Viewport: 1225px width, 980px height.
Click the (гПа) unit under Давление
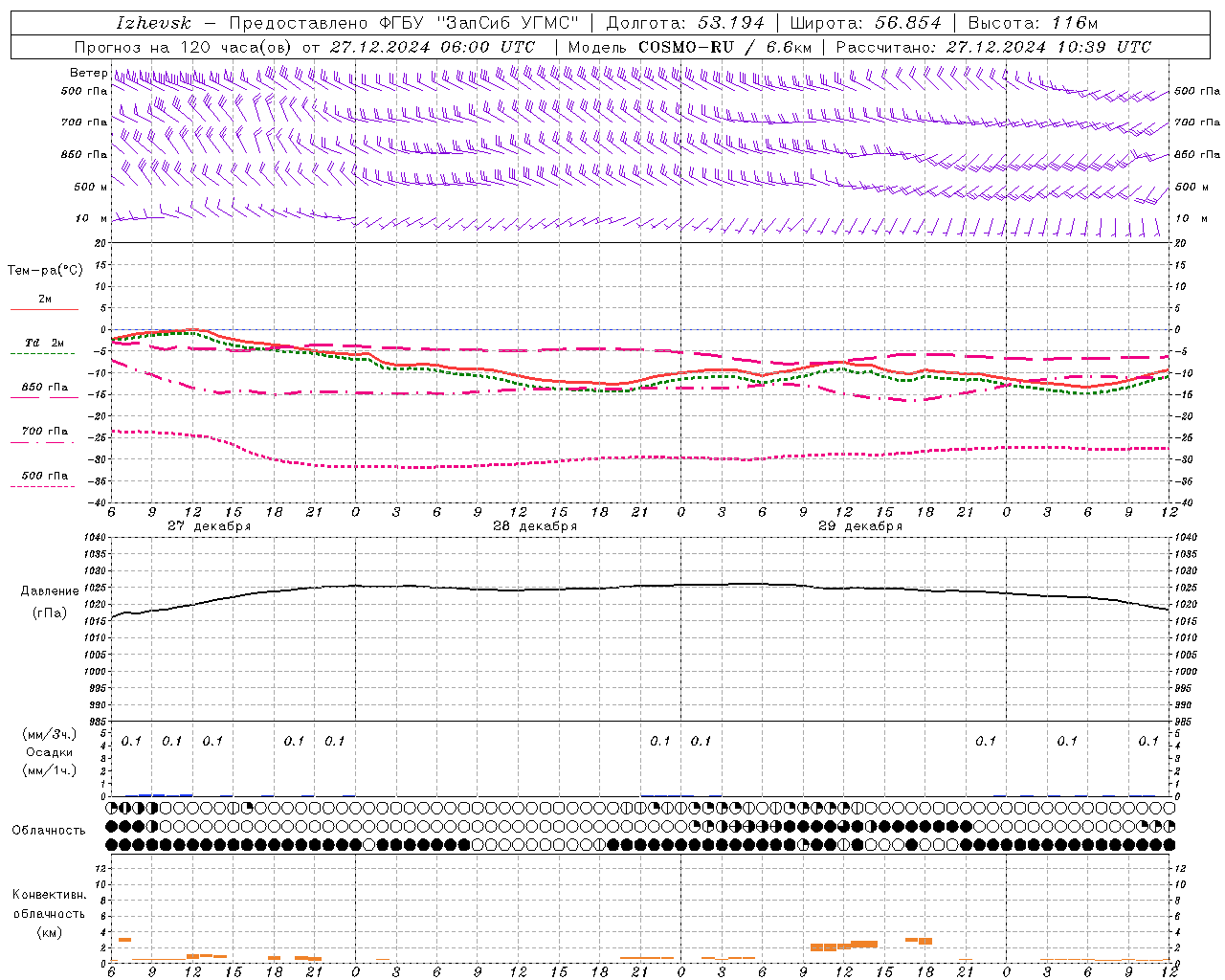[49, 612]
